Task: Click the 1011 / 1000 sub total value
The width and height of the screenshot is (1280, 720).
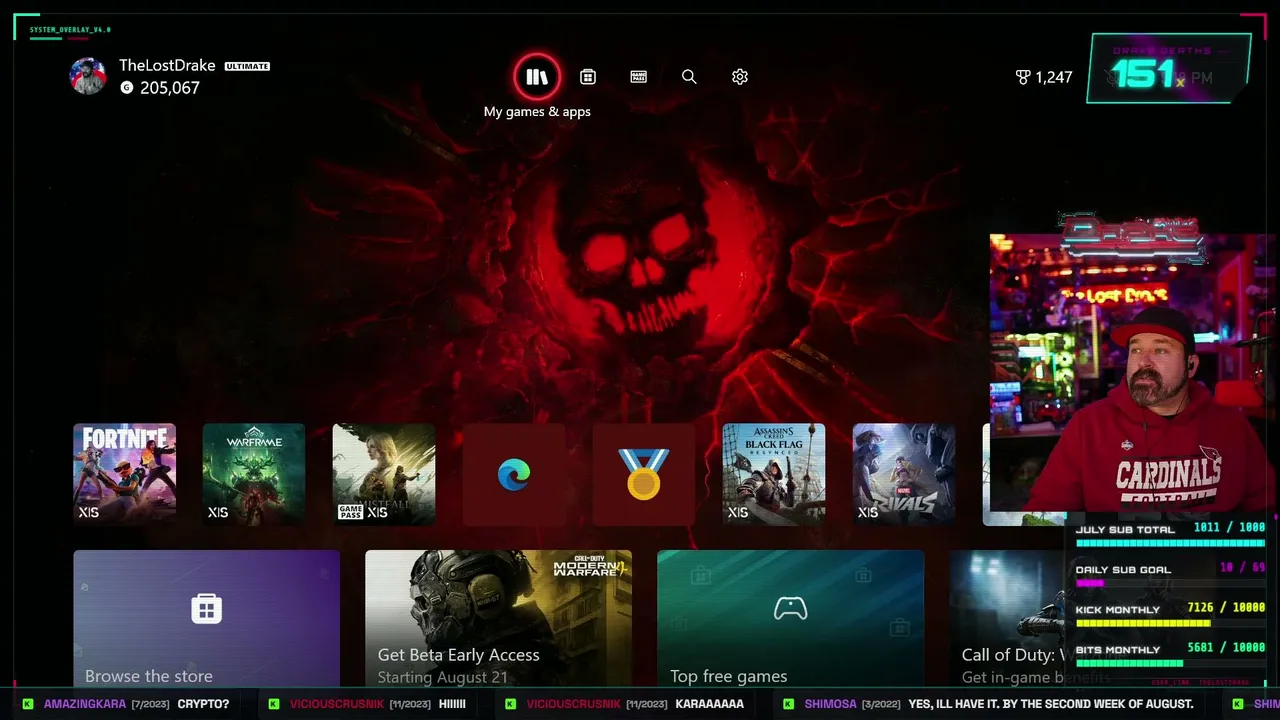Action: [1229, 528]
